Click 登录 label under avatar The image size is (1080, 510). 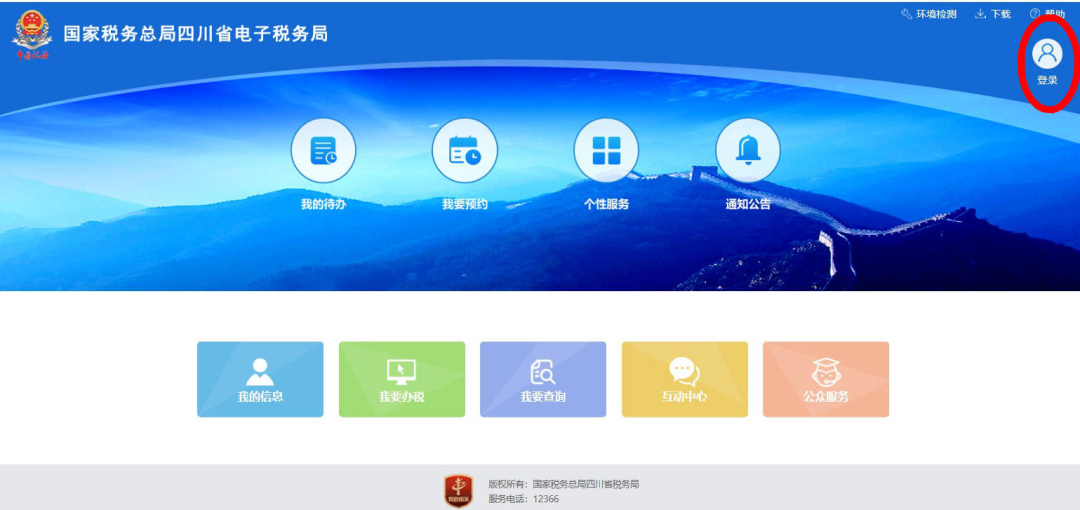(1047, 80)
